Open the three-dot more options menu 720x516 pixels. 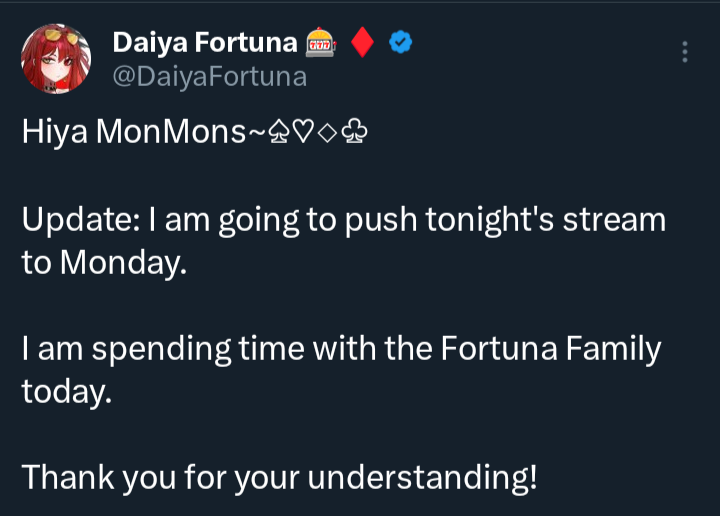pyautogui.click(x=685, y=52)
